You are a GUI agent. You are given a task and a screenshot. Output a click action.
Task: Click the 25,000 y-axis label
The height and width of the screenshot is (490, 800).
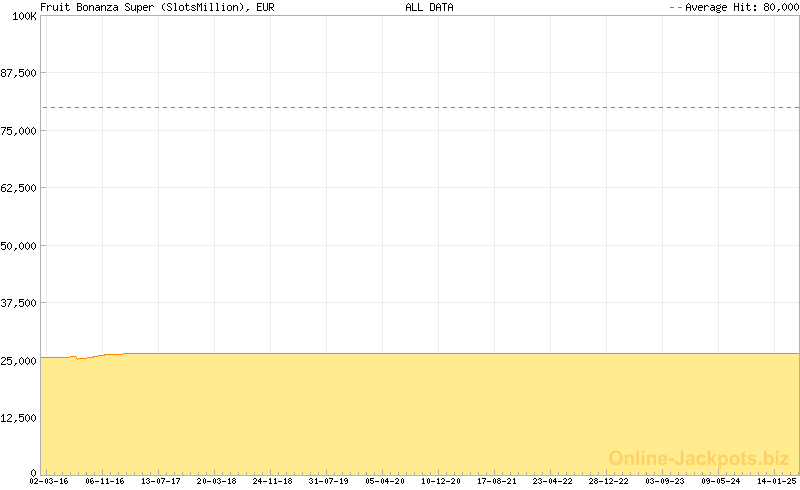click(19, 360)
